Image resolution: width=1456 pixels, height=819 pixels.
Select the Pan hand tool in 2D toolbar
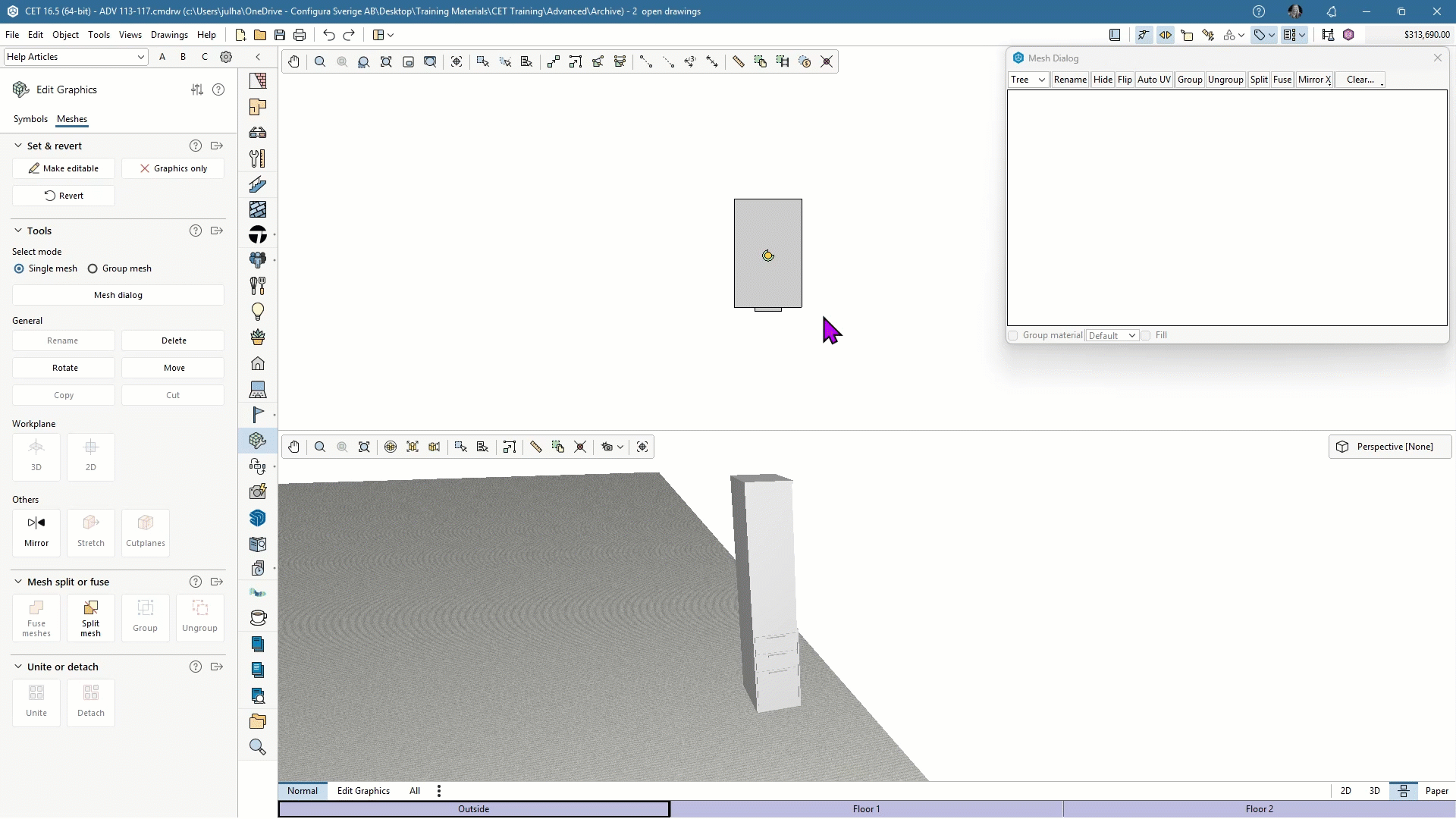293,62
